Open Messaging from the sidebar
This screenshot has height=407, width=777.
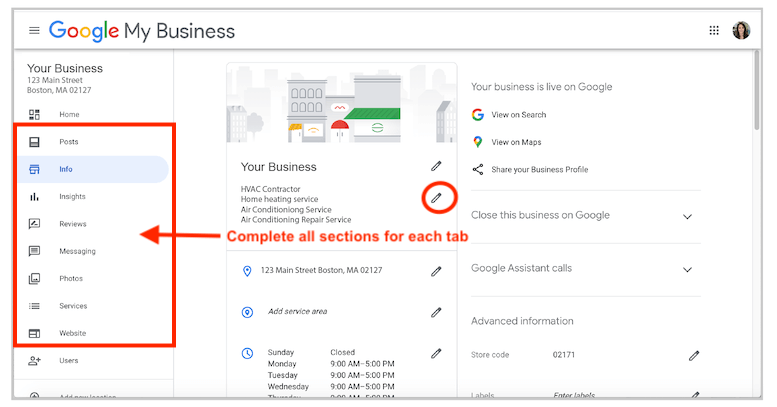tap(76, 251)
